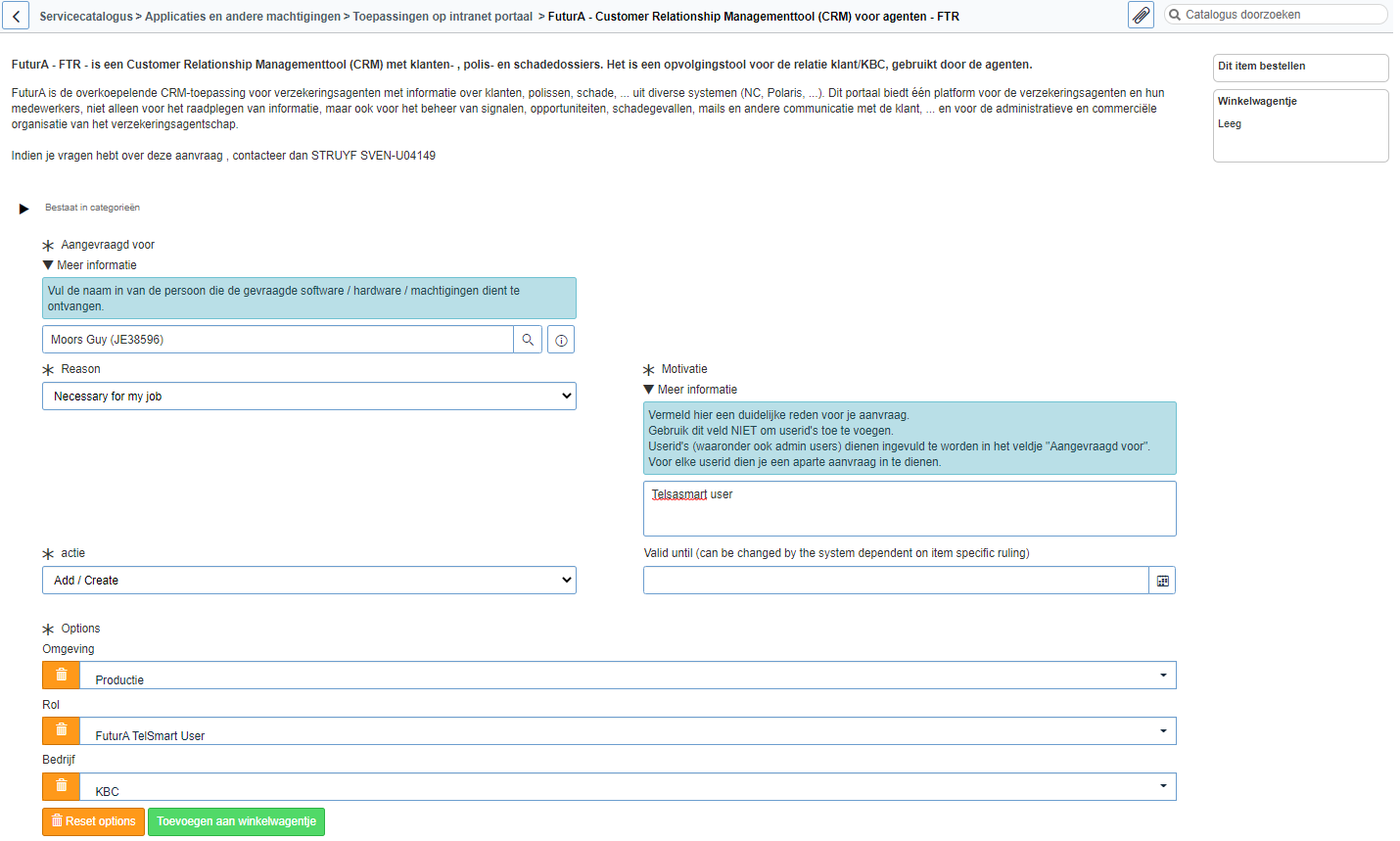
Task: Open the Reason dropdown
Action: (308, 397)
